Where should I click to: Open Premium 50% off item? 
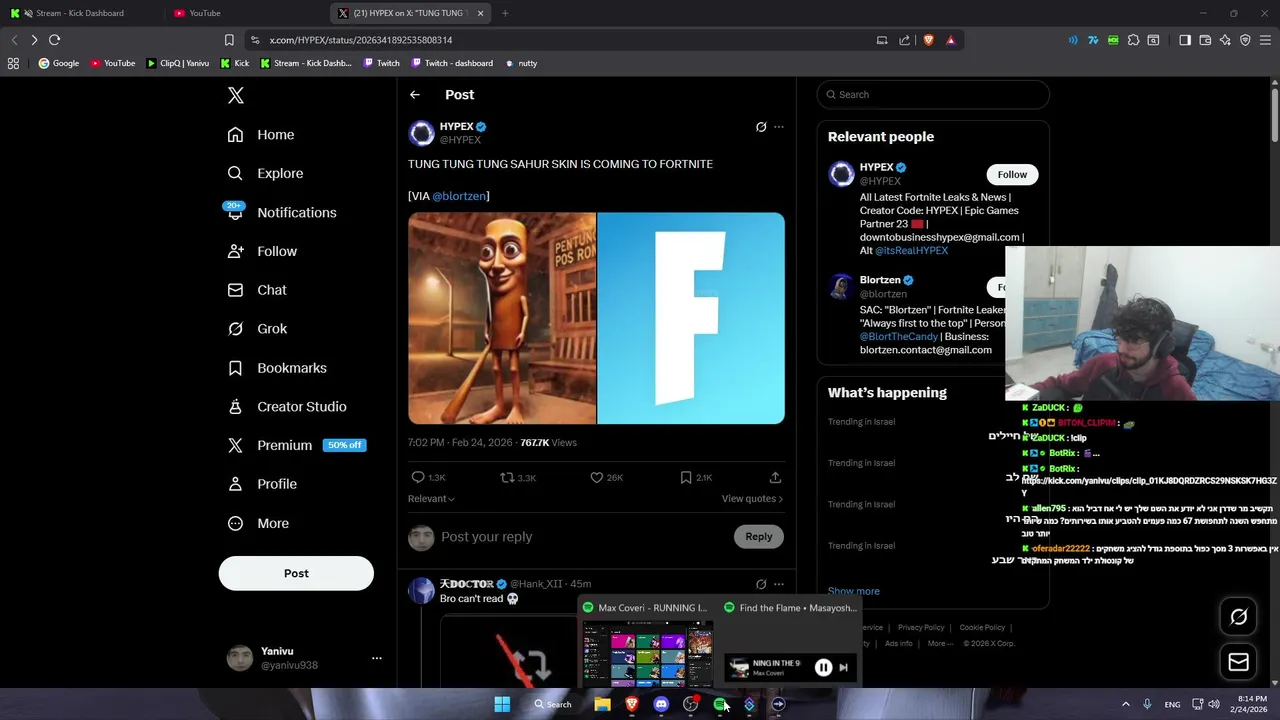pos(296,445)
